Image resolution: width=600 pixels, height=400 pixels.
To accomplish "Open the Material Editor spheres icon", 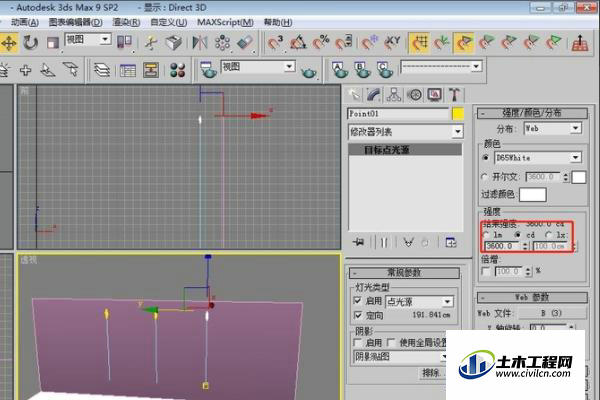I will 177,70.
